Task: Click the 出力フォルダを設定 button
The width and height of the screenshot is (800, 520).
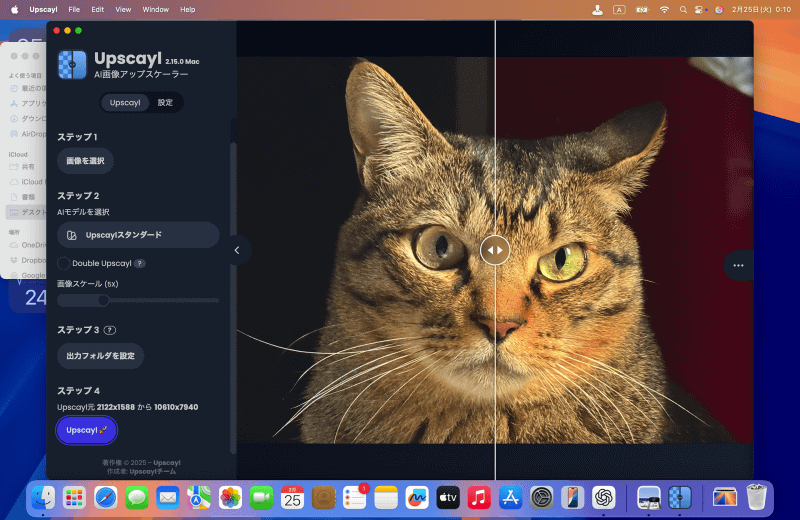Action: (101, 356)
